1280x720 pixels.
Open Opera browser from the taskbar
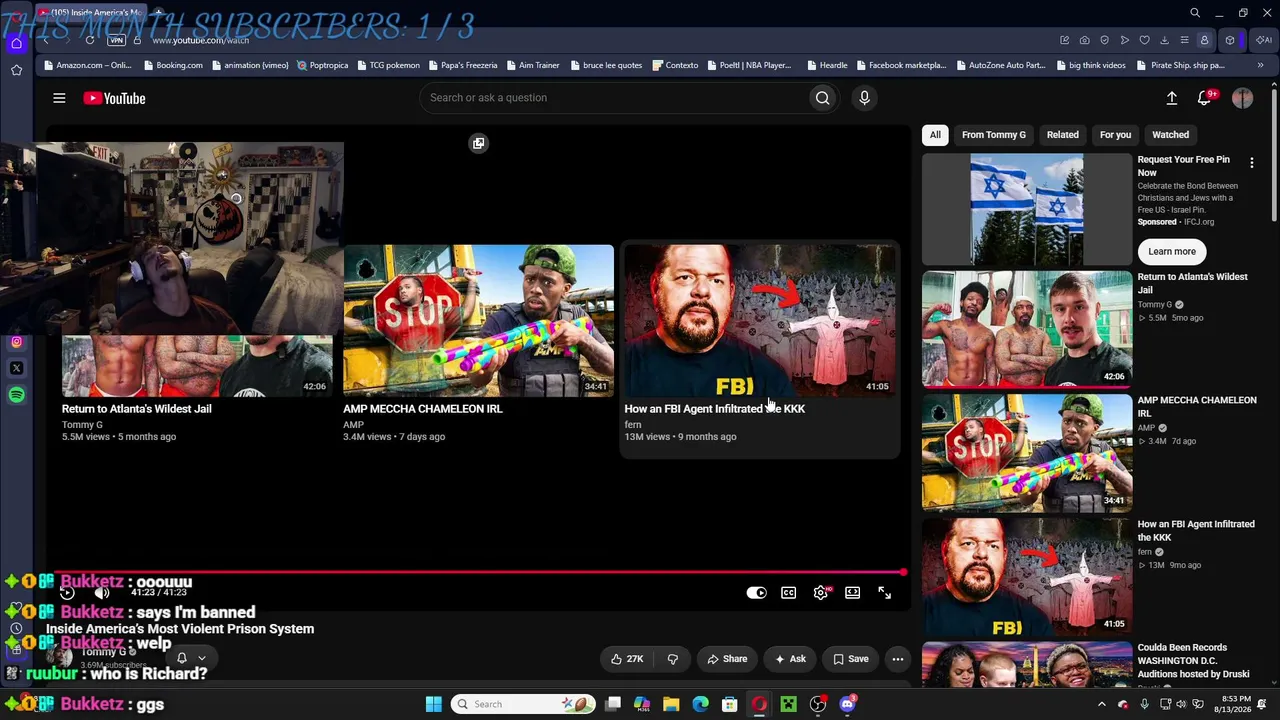click(759, 704)
